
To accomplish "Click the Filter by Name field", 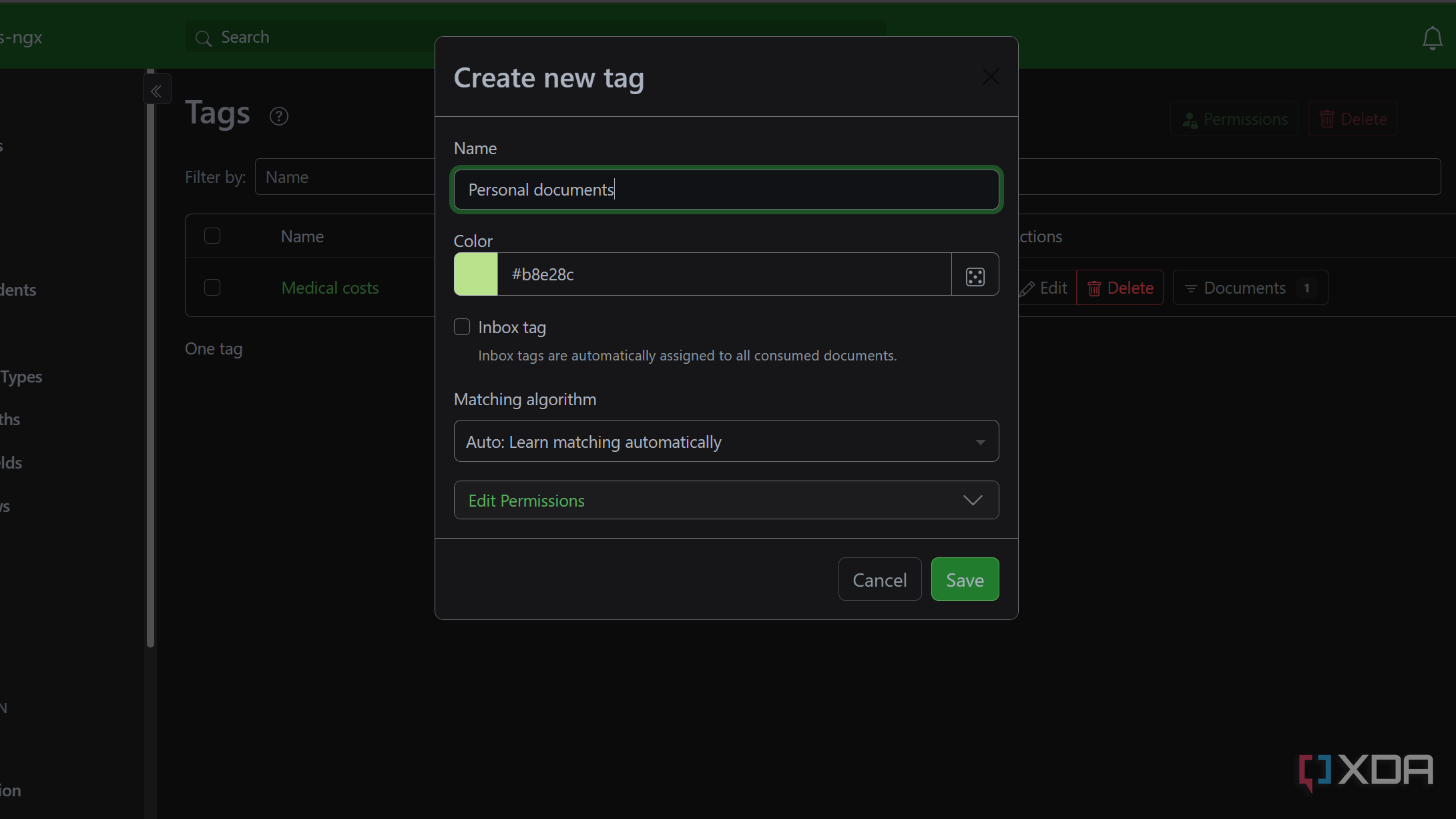I will [x=344, y=177].
